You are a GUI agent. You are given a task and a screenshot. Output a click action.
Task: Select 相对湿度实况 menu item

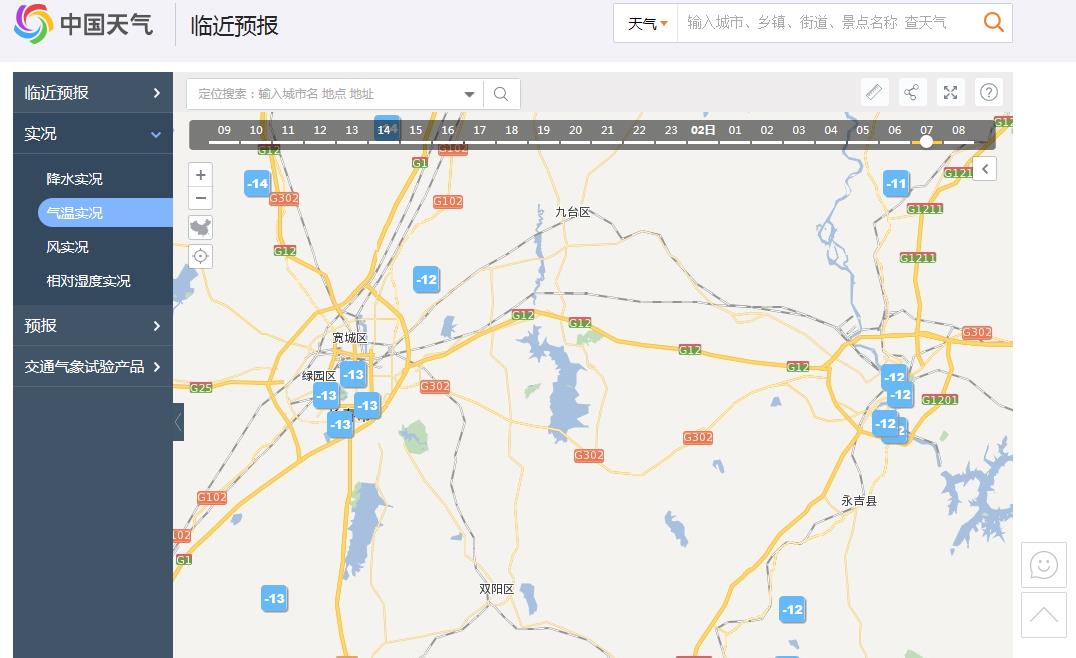(88, 281)
